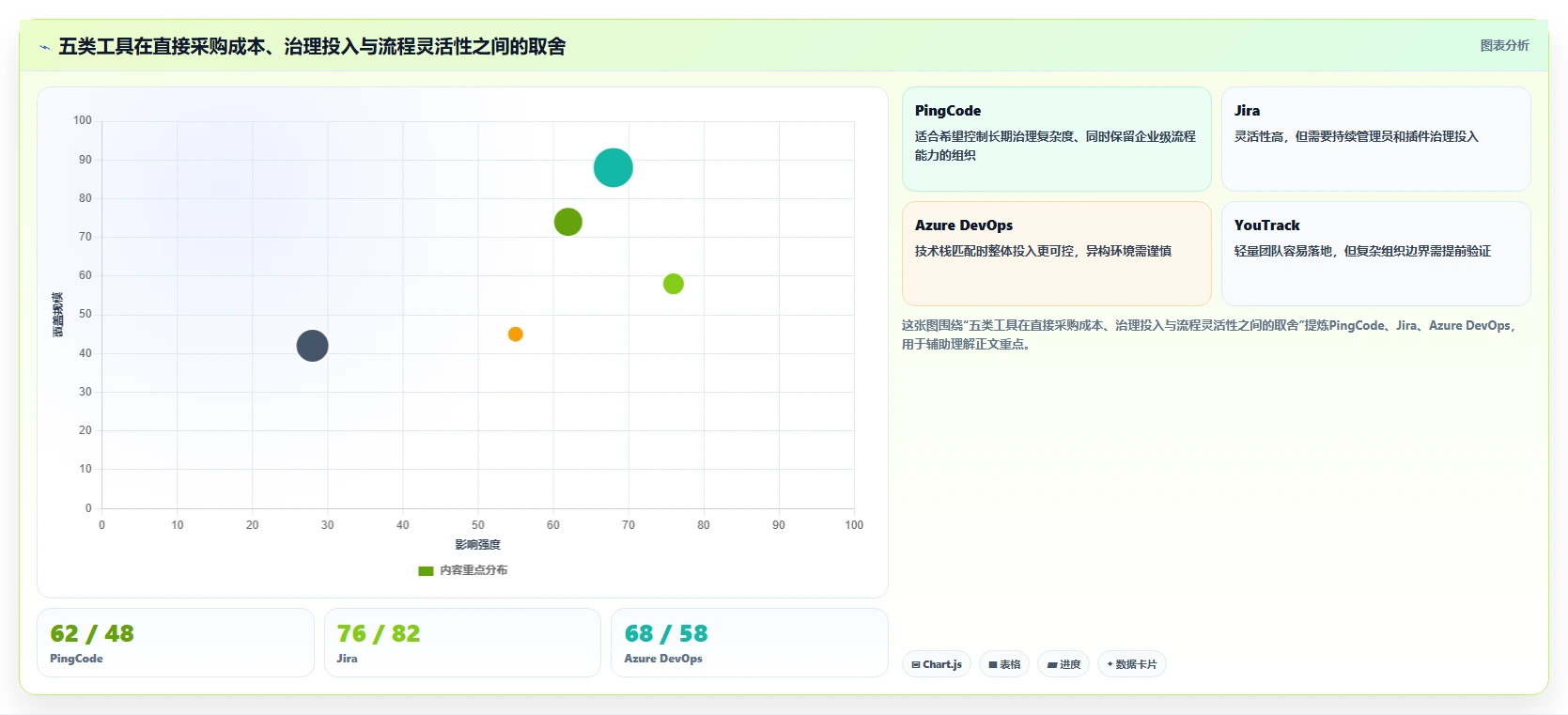Click the light green bubble in the chart
Image resolution: width=1568 pixels, height=715 pixels.
coord(673,284)
